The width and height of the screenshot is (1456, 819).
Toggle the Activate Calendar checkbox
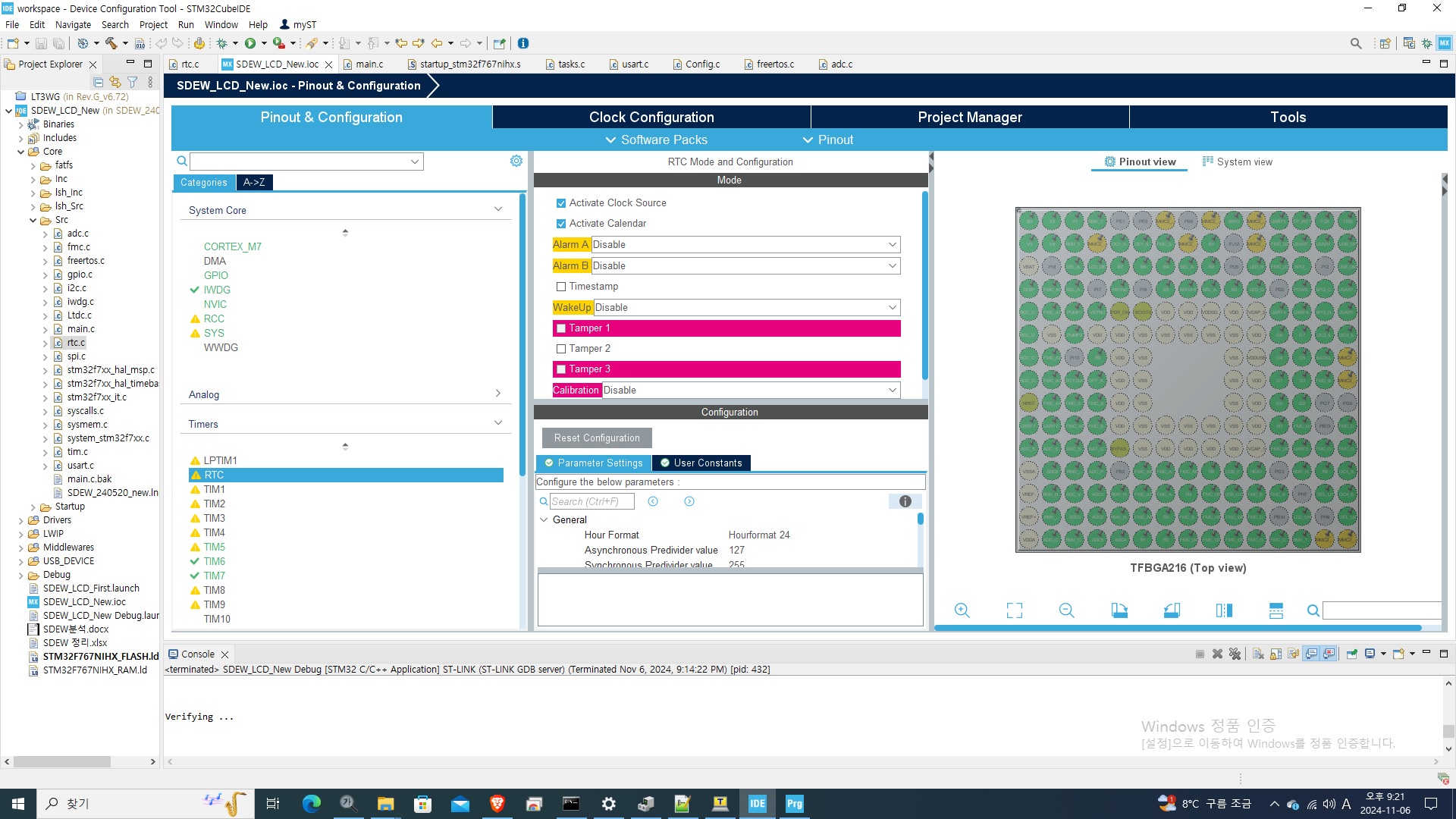coord(561,224)
